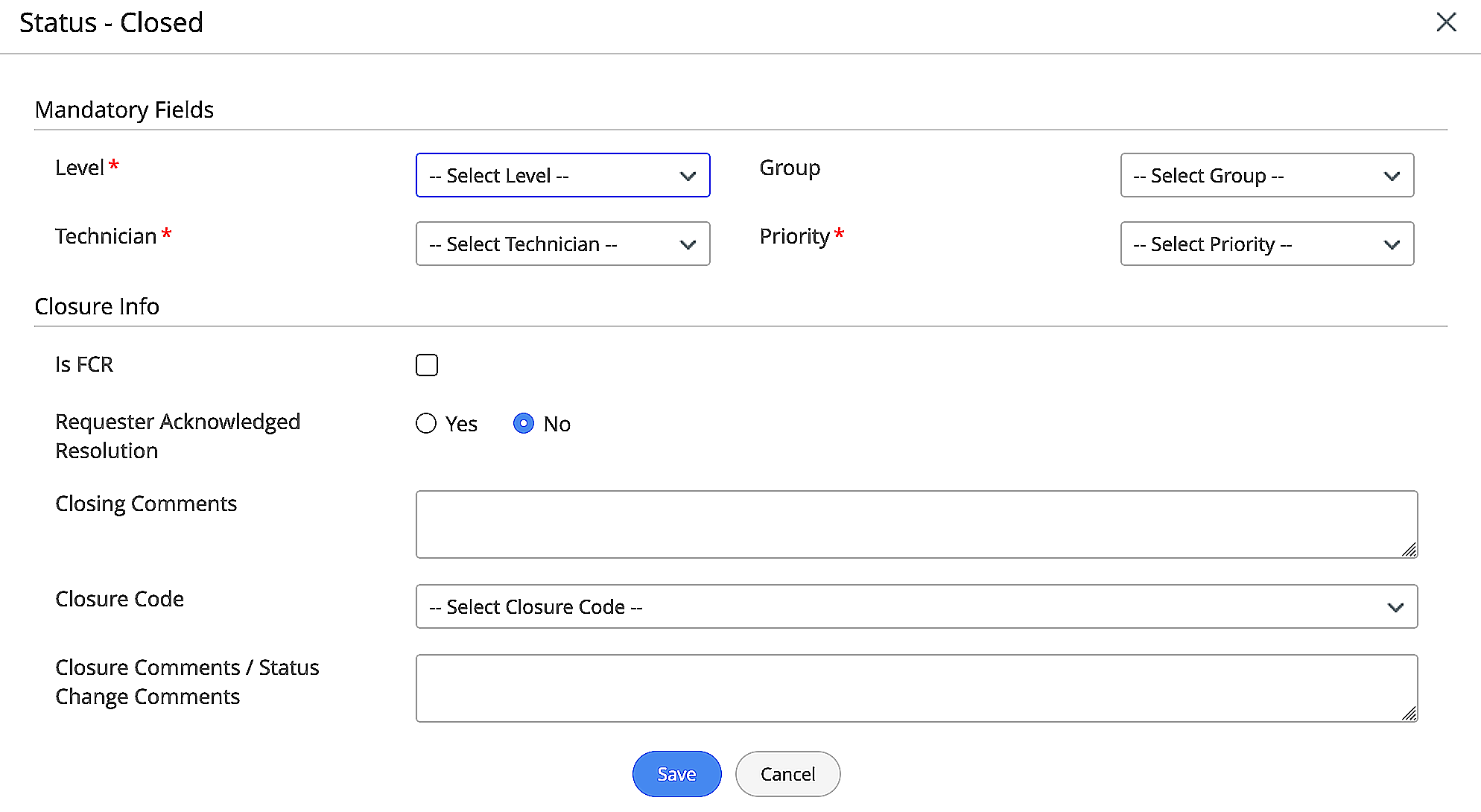
Task: Click the chevron on the Technician selector
Action: point(688,244)
